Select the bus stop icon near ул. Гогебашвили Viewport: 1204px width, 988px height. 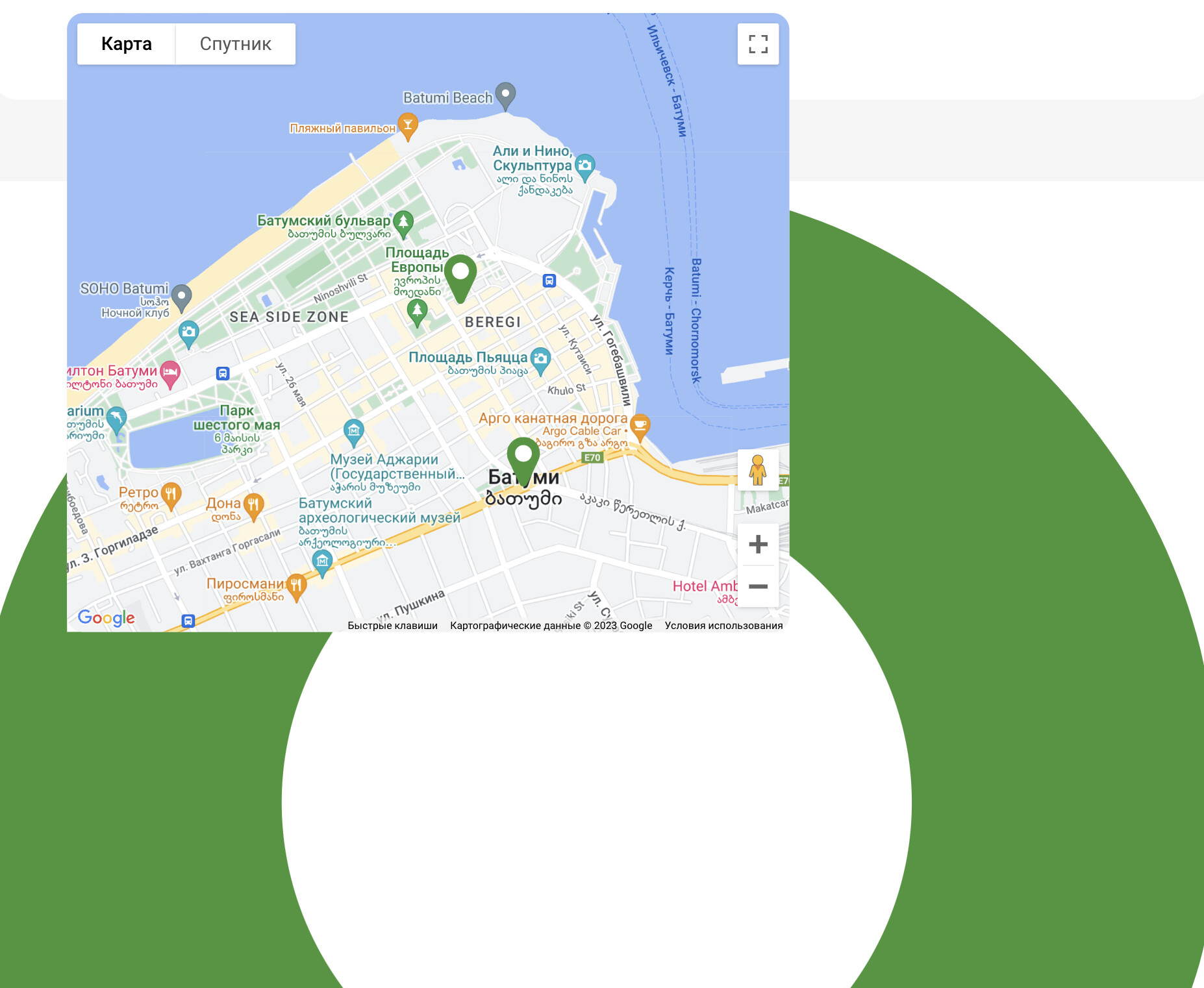[549, 280]
